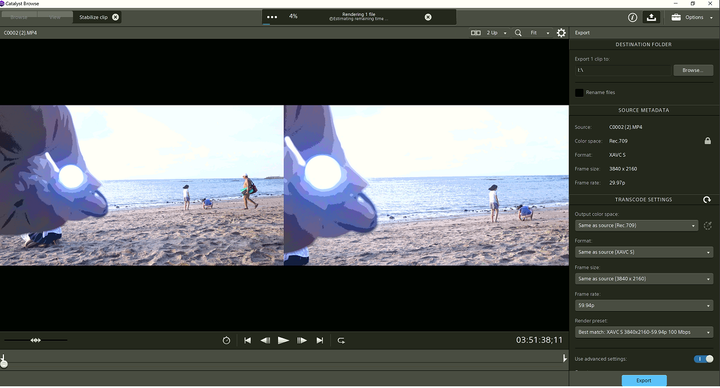This screenshot has height=388, width=720.
Task: Switch to the Browse tab
Action: [x=18, y=17]
